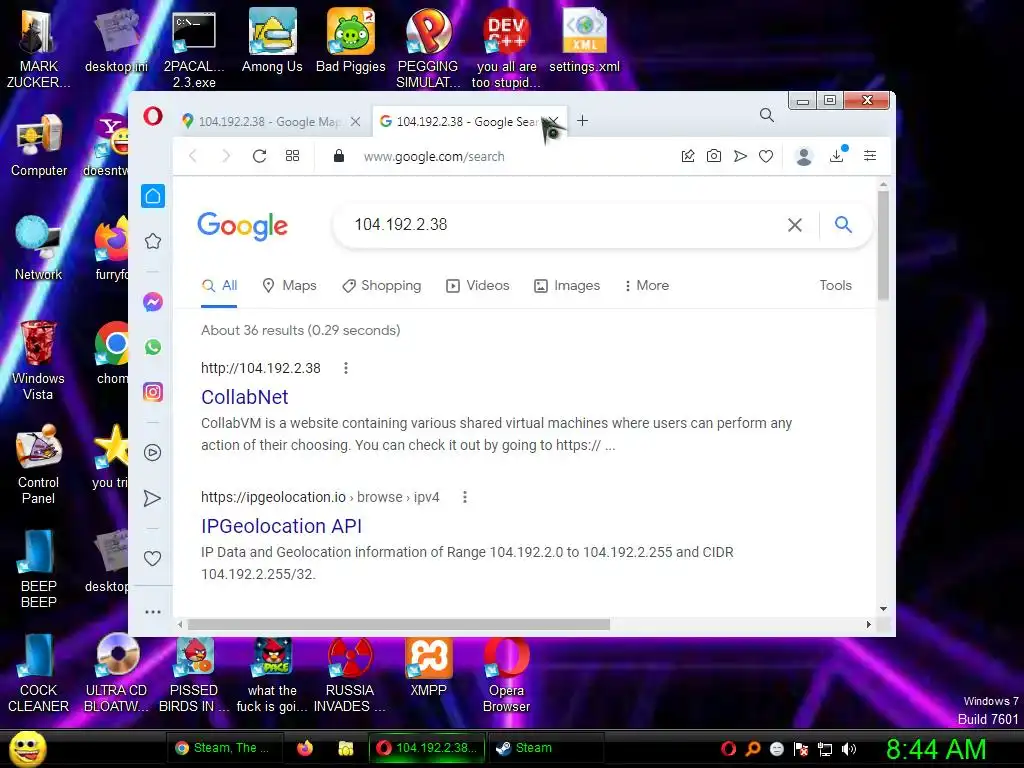Open Messenger in Opera sidebar
The image size is (1024, 768).
[x=153, y=302]
